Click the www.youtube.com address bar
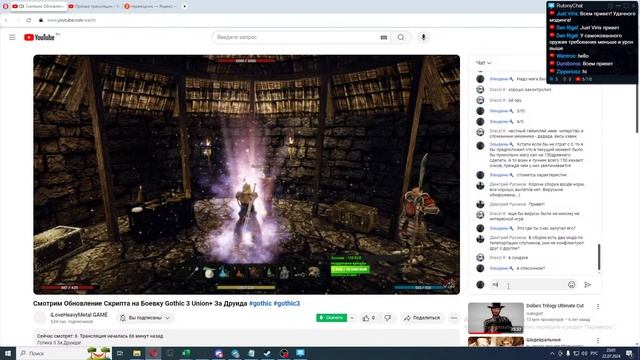The width and height of the screenshot is (640, 360). coord(72,20)
